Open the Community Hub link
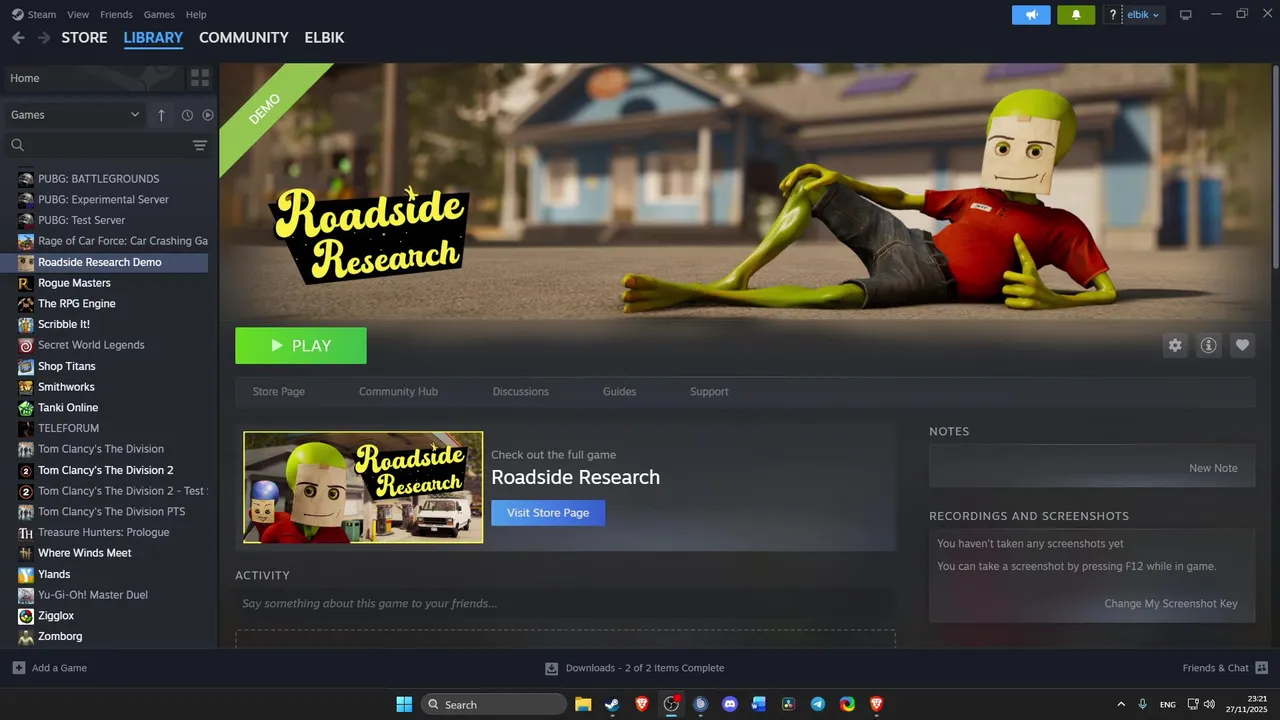 coord(398,392)
